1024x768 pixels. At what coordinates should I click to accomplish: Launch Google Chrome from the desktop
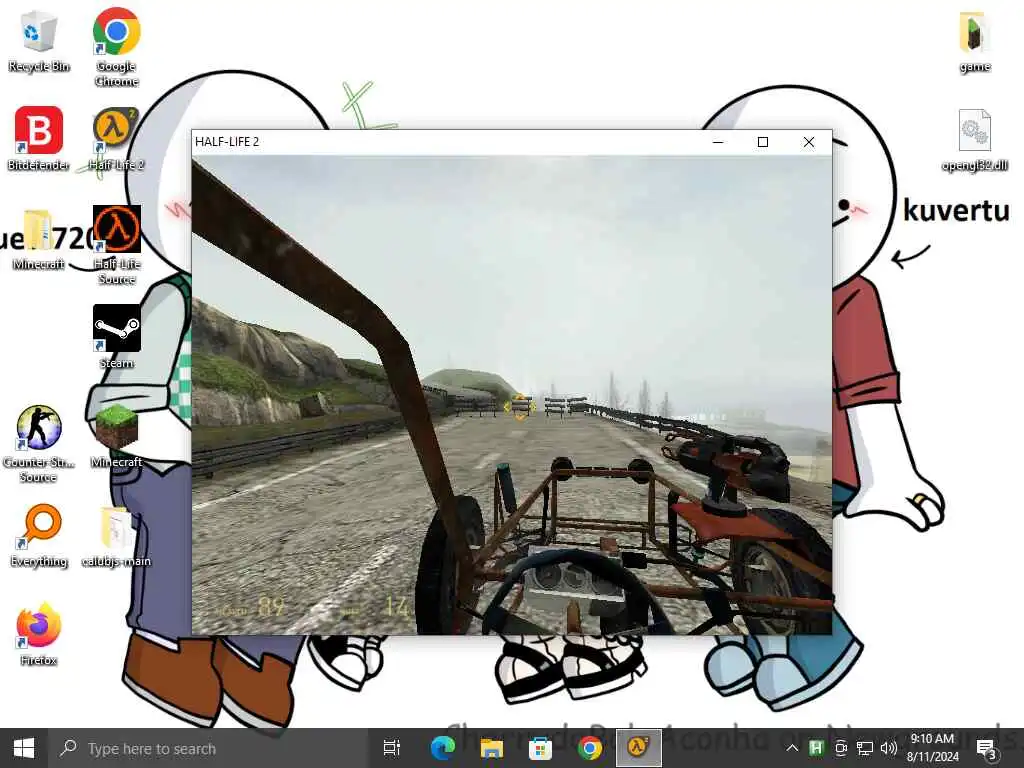pos(116,47)
